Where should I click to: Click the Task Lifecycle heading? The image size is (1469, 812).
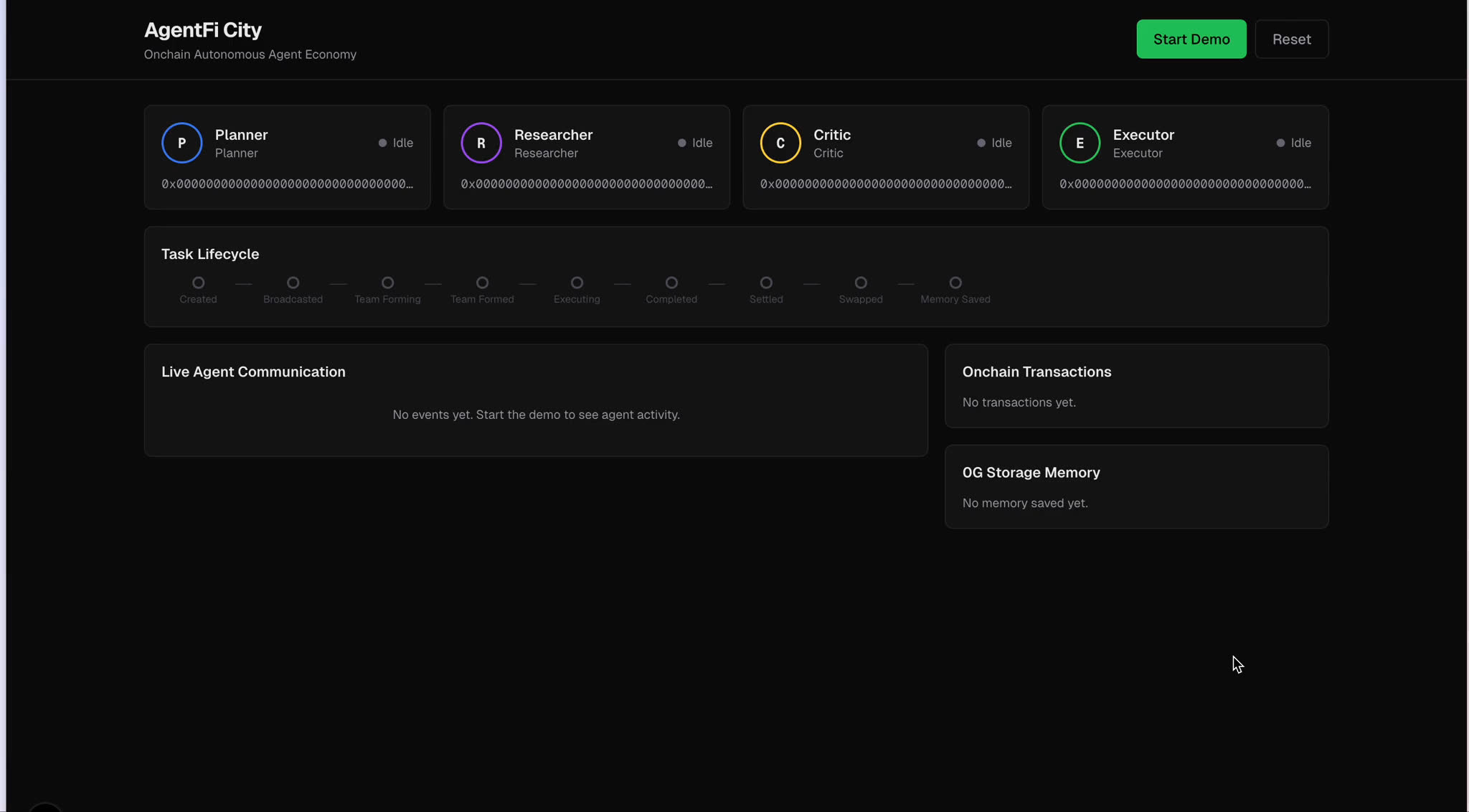(x=210, y=254)
